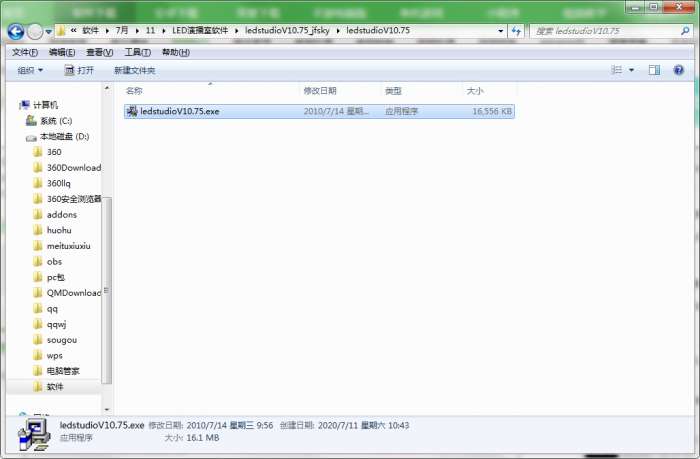Open the address bar history dropdown
The image size is (700, 459).
click(x=500, y=31)
